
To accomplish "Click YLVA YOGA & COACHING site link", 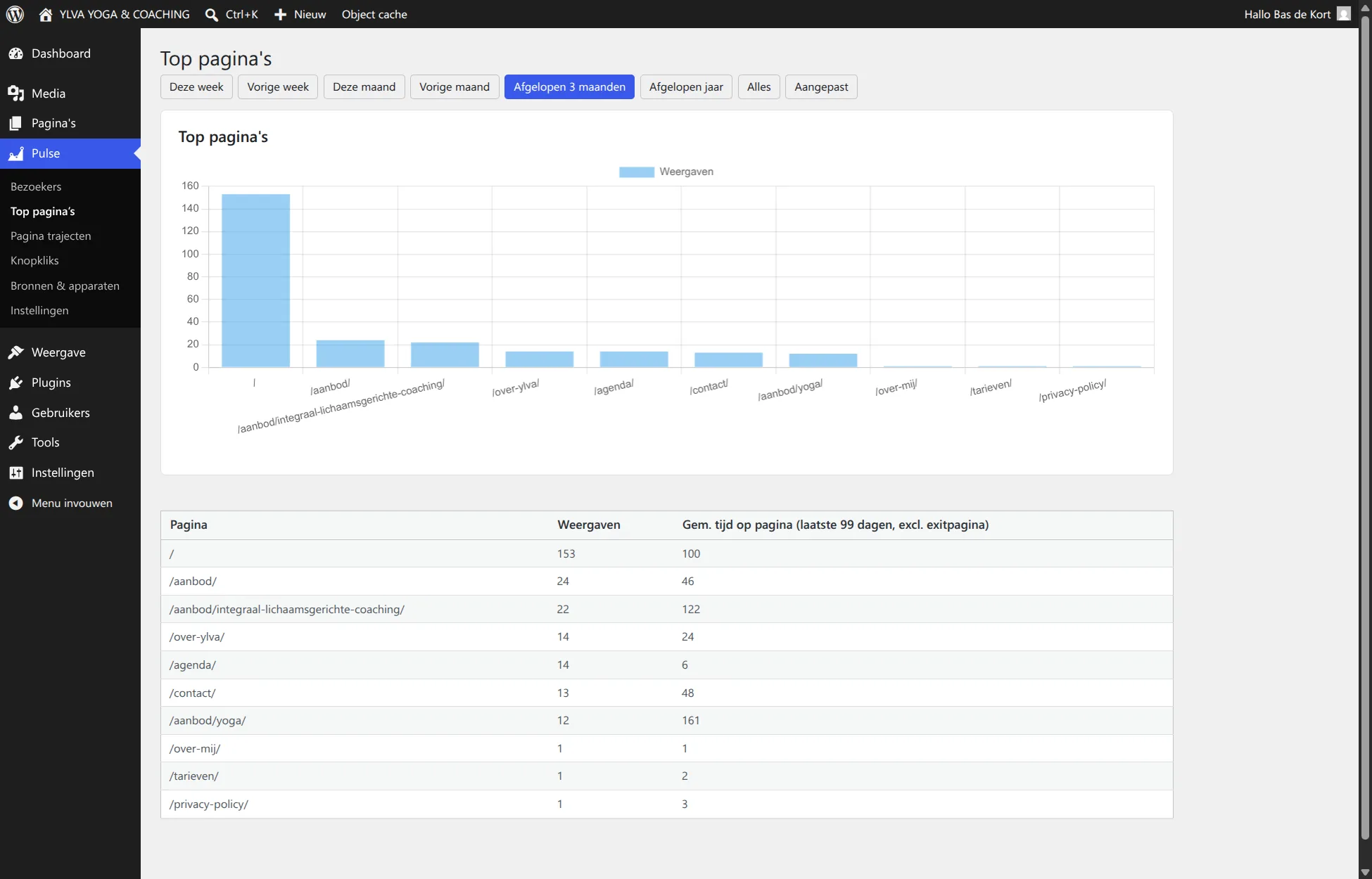I will [x=125, y=14].
